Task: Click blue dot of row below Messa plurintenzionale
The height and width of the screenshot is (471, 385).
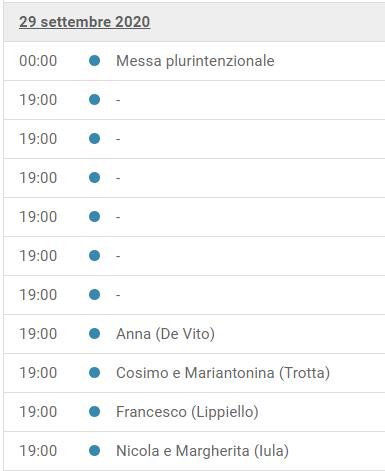Action: 95,100
